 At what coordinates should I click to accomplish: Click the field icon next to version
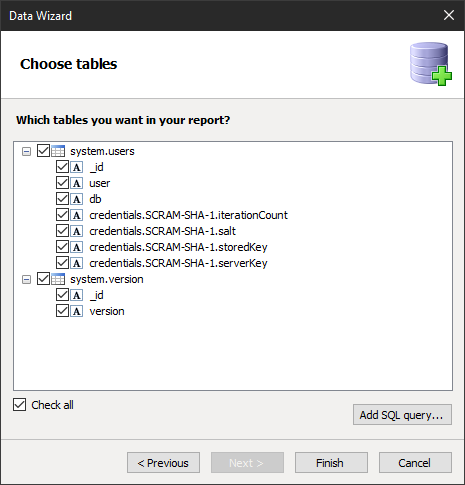(77, 311)
